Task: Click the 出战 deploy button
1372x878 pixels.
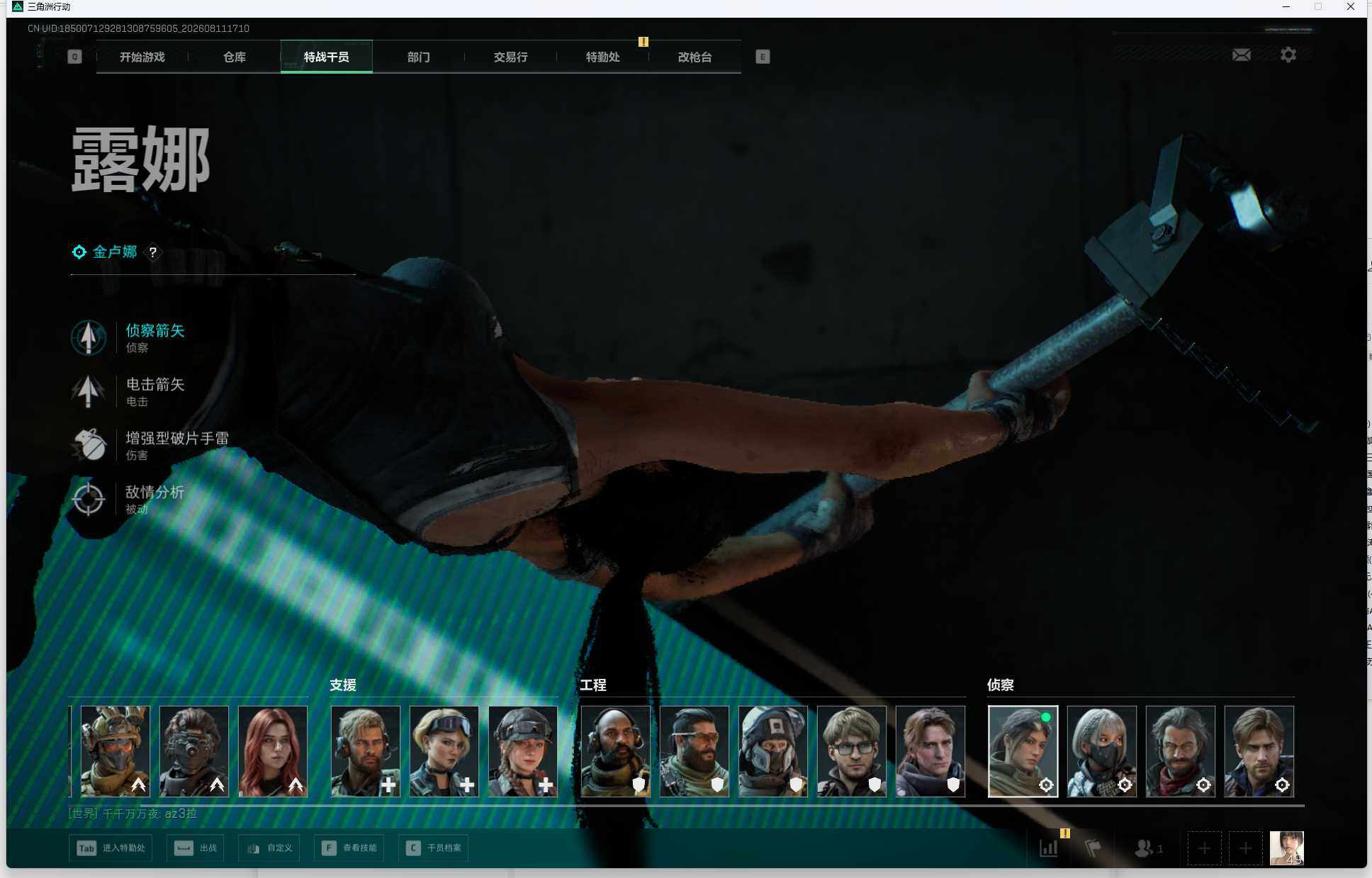Action: (x=196, y=848)
